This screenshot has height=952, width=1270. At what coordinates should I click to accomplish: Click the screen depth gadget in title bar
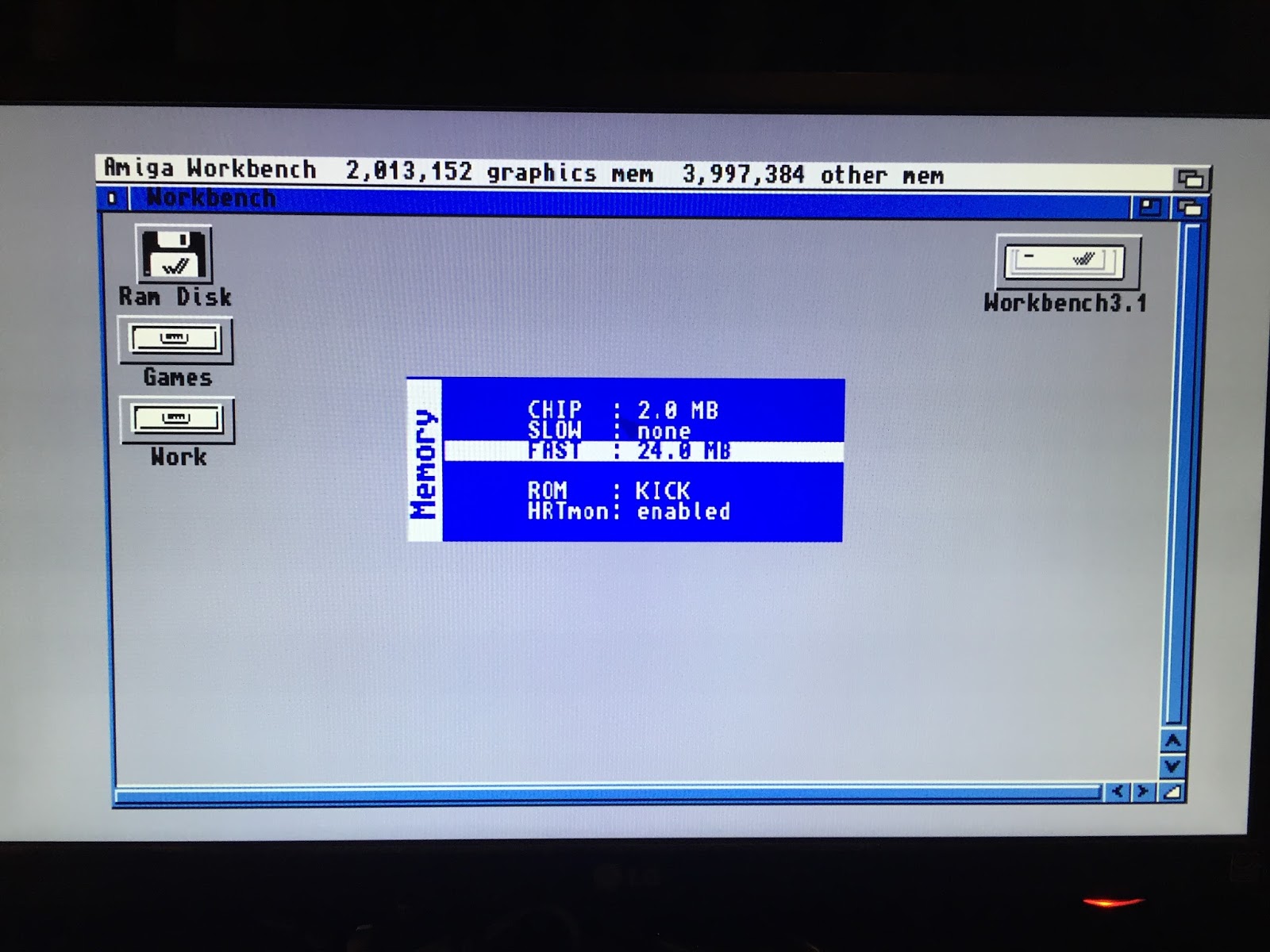1191,178
